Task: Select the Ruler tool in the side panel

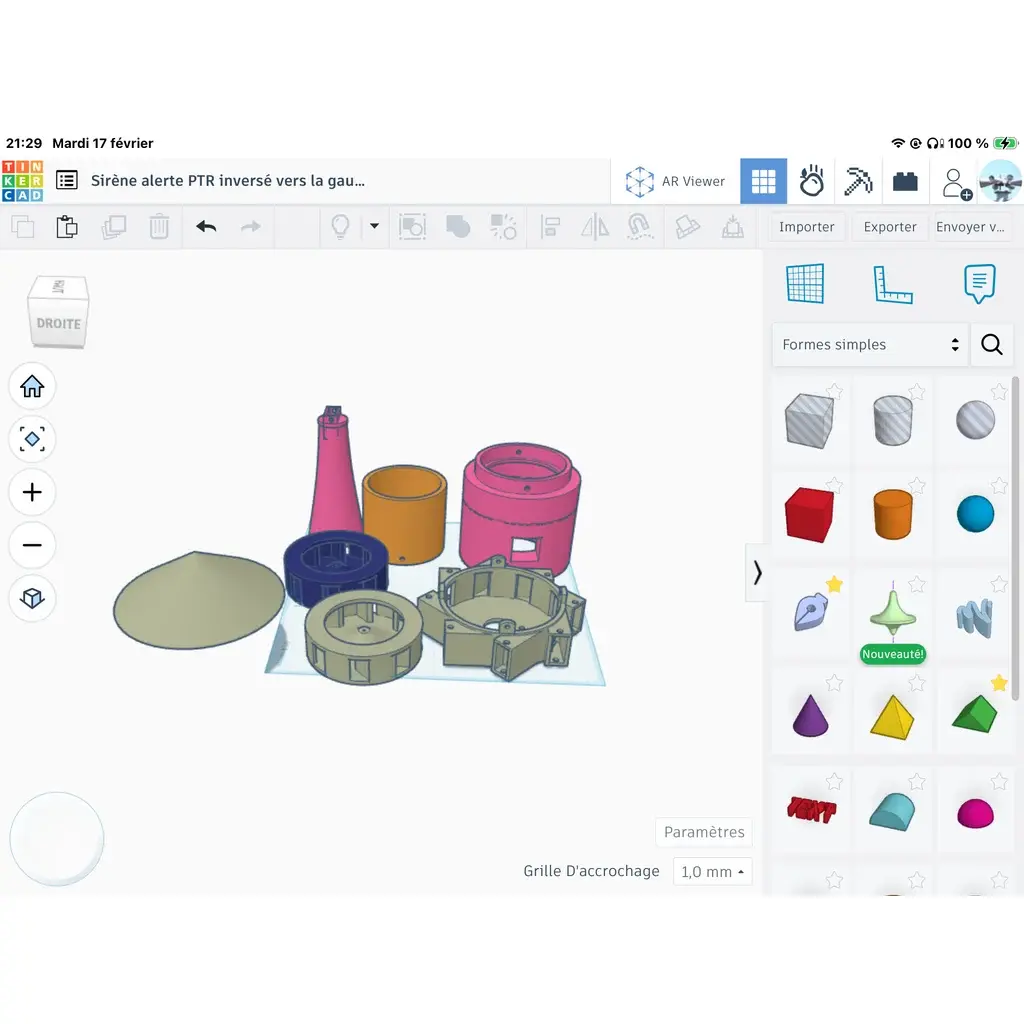Action: pos(892,285)
